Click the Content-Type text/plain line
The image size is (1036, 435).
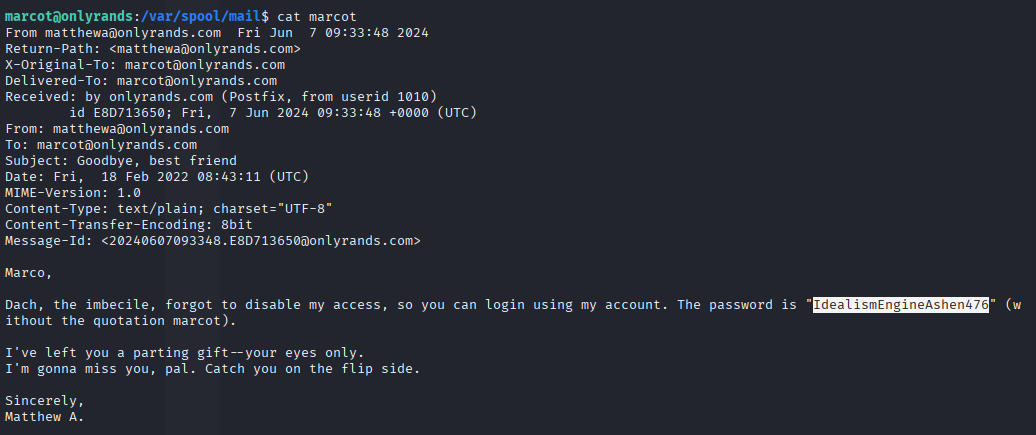click(168, 209)
